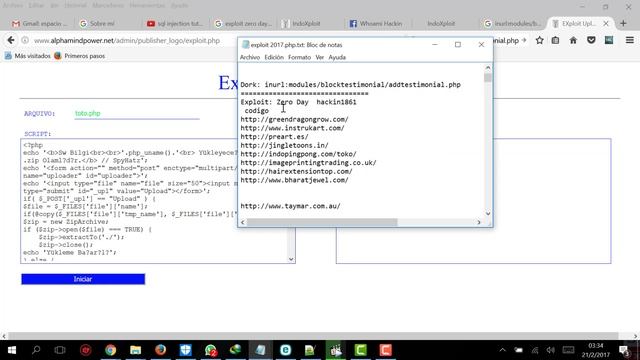Viewport: 640px width, 360px height.
Task: Open Windows Defender shield taskbar icon
Action: [185, 350]
